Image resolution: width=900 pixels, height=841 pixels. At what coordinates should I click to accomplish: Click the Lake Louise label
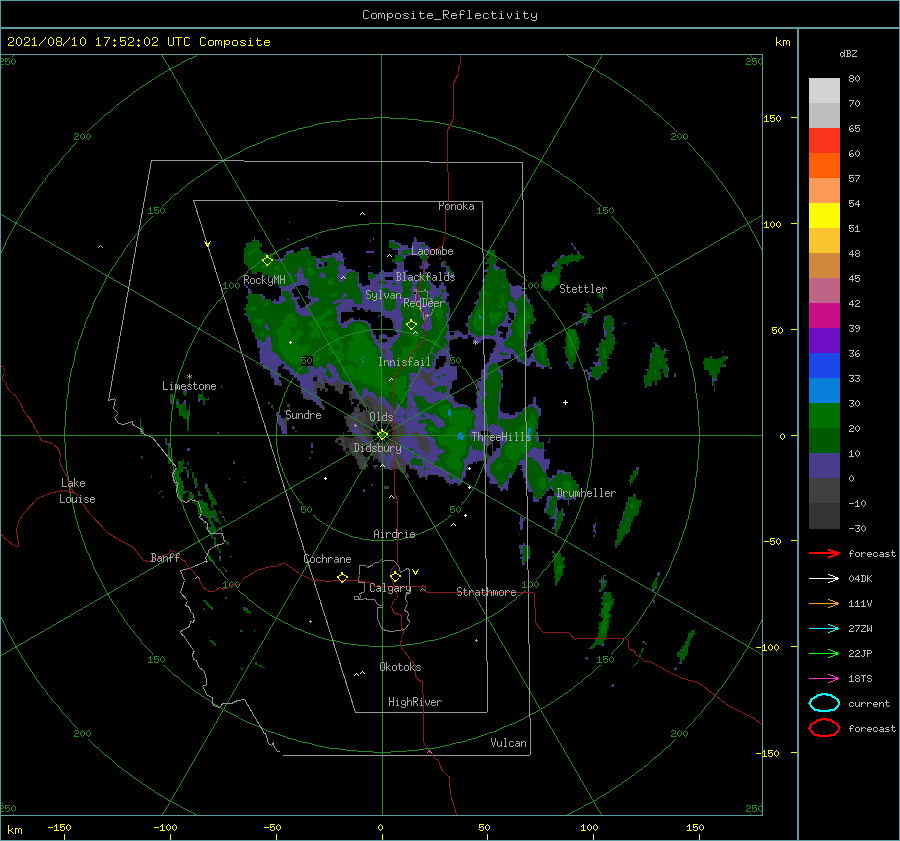point(77,491)
